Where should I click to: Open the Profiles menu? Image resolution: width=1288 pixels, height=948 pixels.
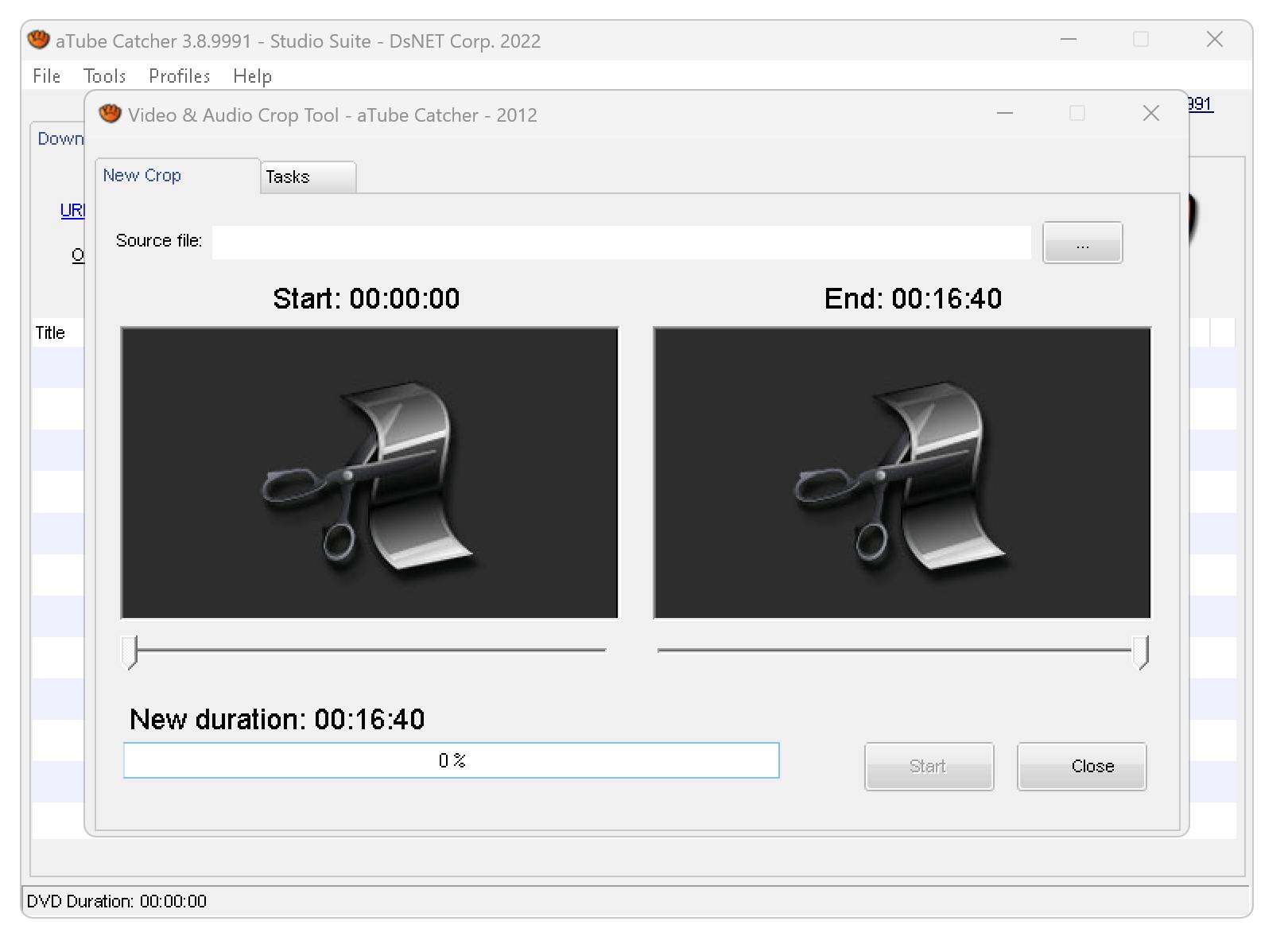pos(179,76)
